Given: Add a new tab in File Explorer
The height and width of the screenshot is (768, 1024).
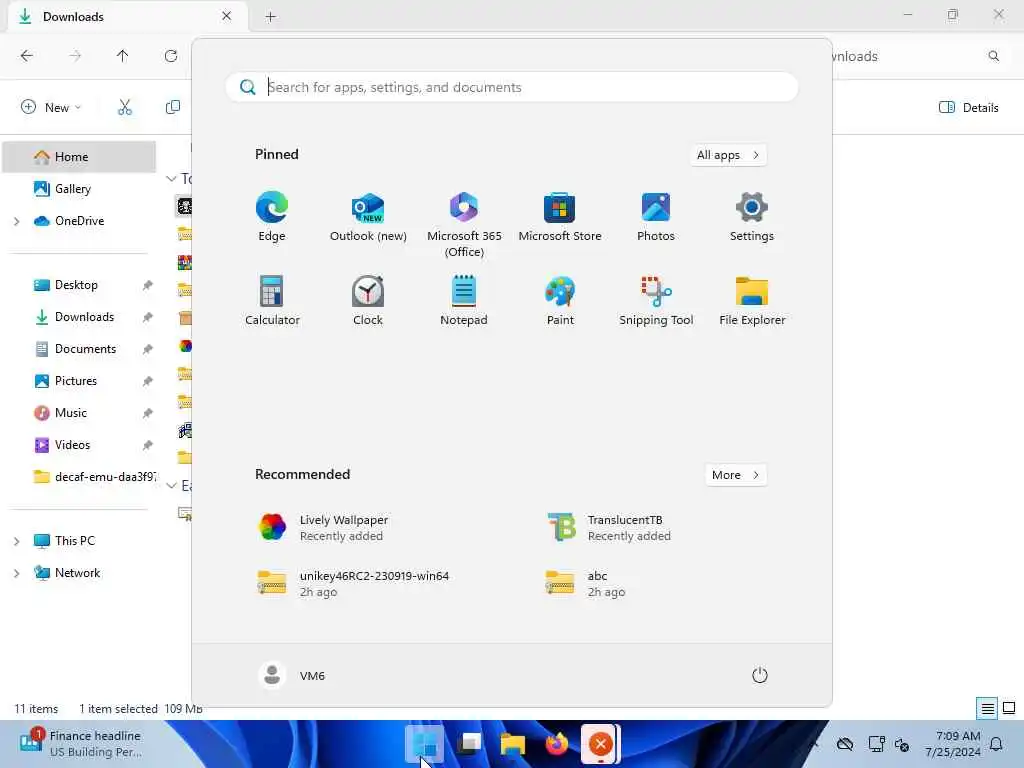Looking at the screenshot, I should [270, 17].
